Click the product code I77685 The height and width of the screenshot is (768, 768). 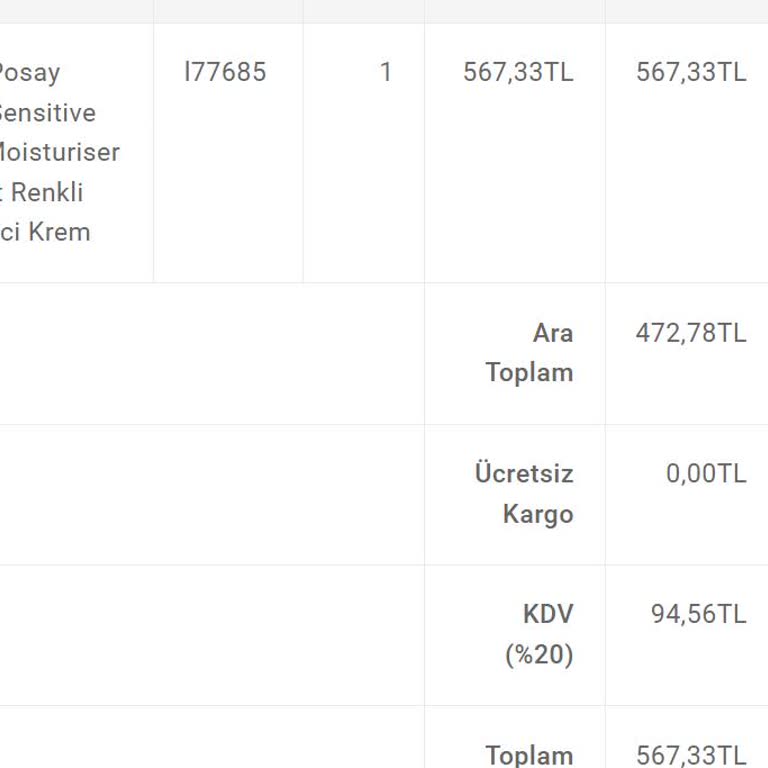[225, 73]
